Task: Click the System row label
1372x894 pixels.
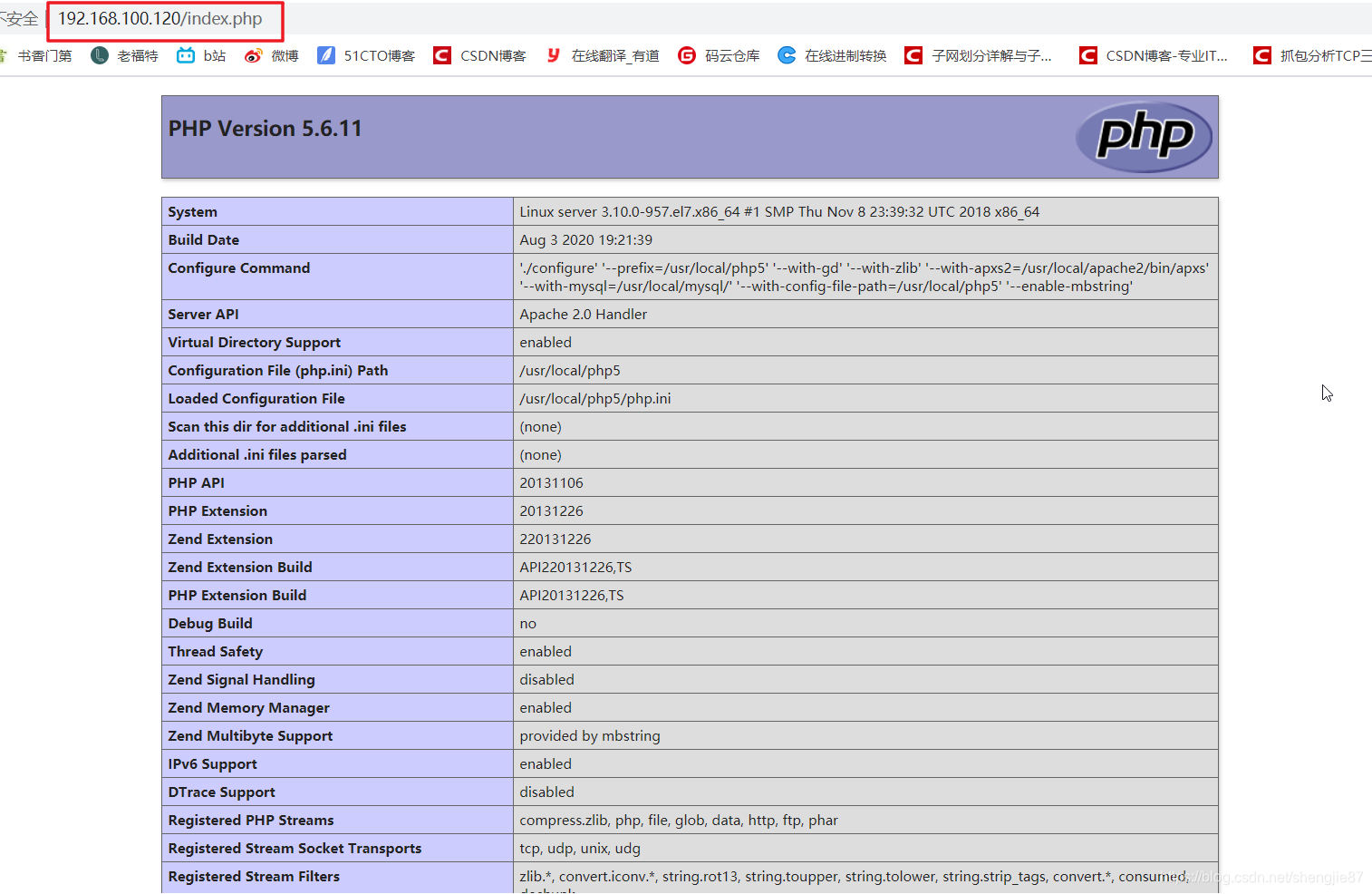Action: 193,212
